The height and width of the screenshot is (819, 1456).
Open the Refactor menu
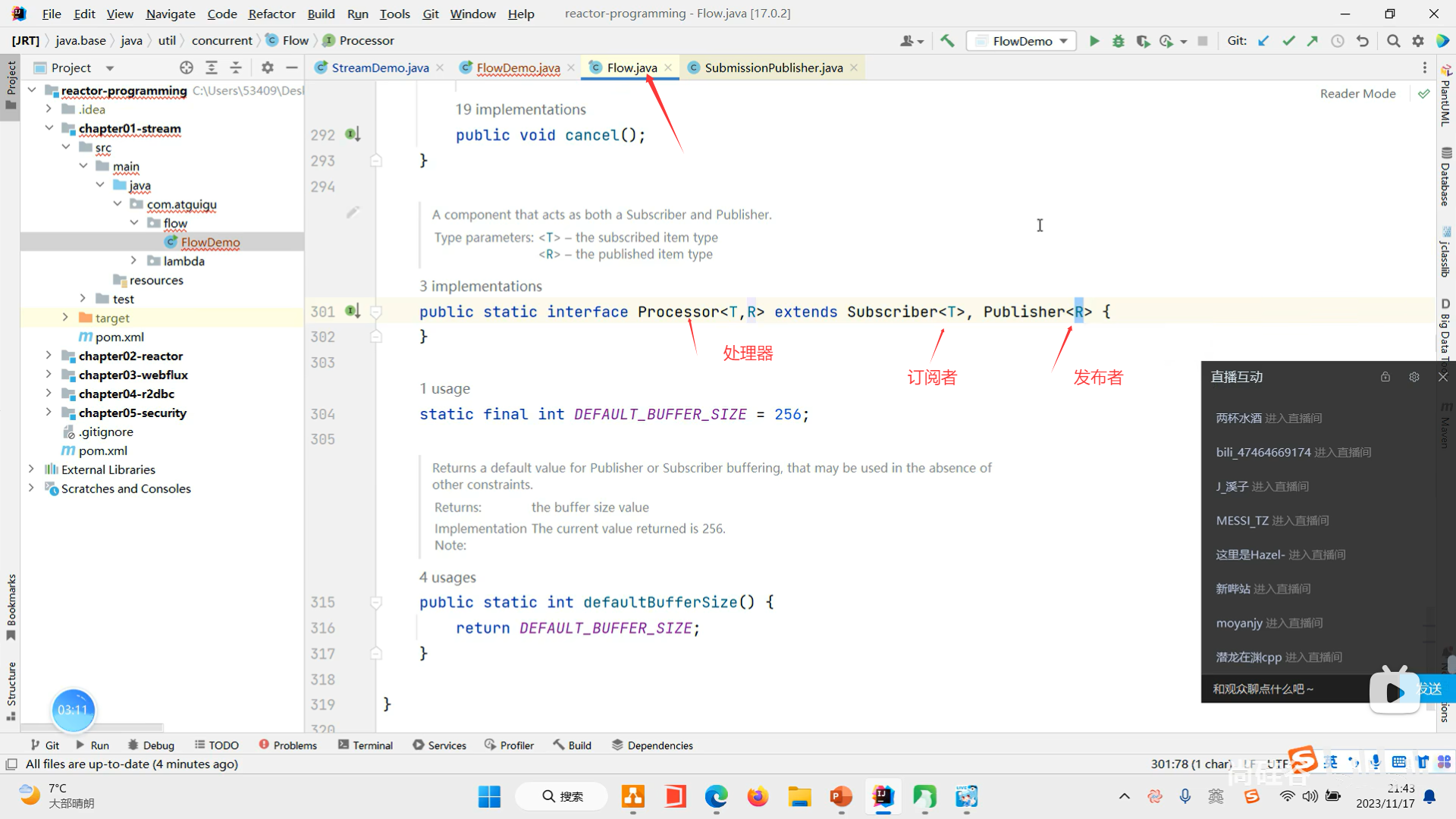[x=271, y=14]
